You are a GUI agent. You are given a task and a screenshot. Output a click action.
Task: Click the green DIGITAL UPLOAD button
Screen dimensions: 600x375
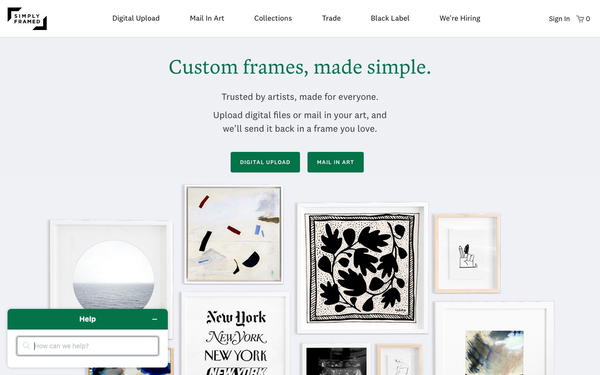265,162
